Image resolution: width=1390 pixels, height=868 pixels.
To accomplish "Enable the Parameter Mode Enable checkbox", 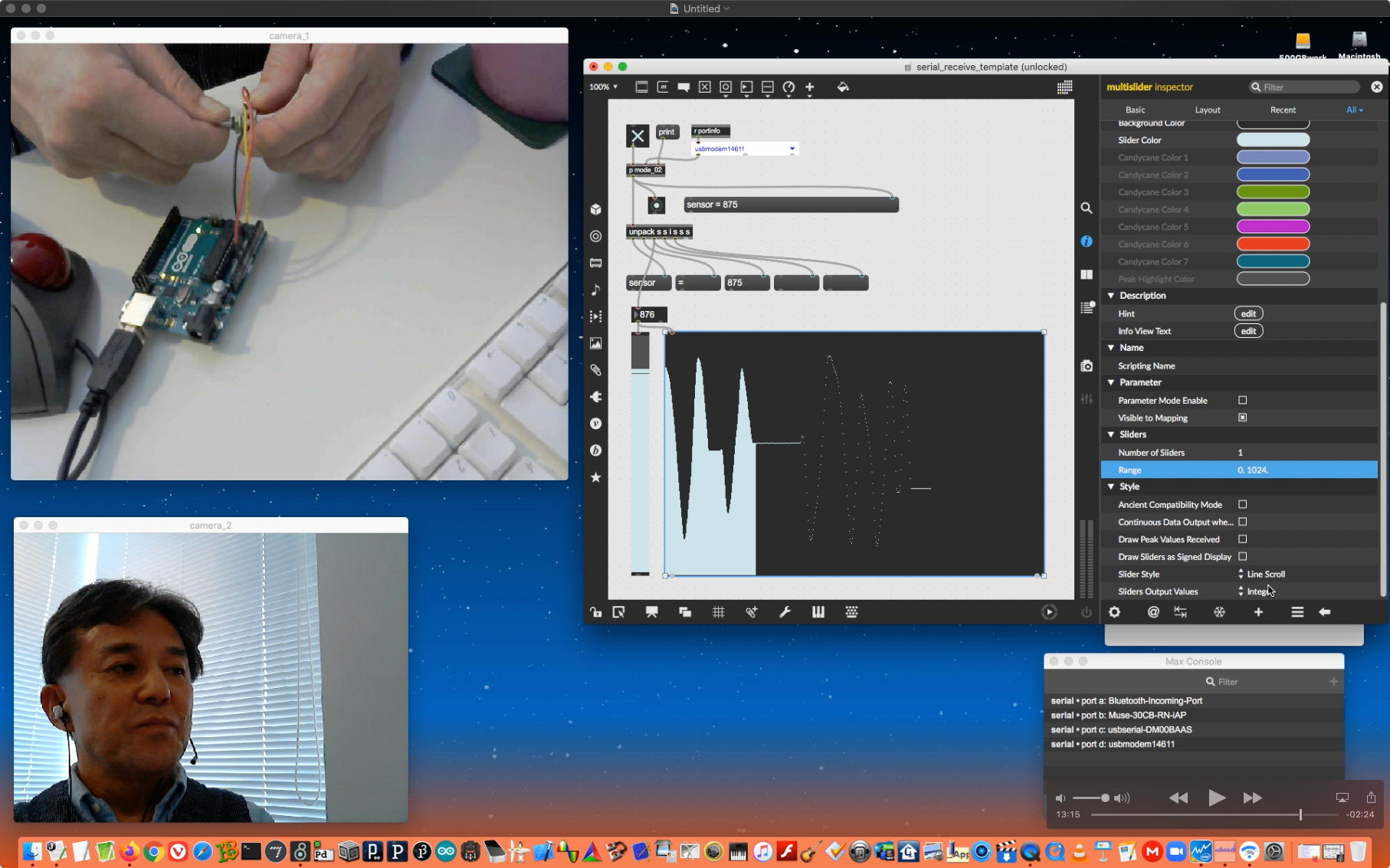I will click(1242, 401).
